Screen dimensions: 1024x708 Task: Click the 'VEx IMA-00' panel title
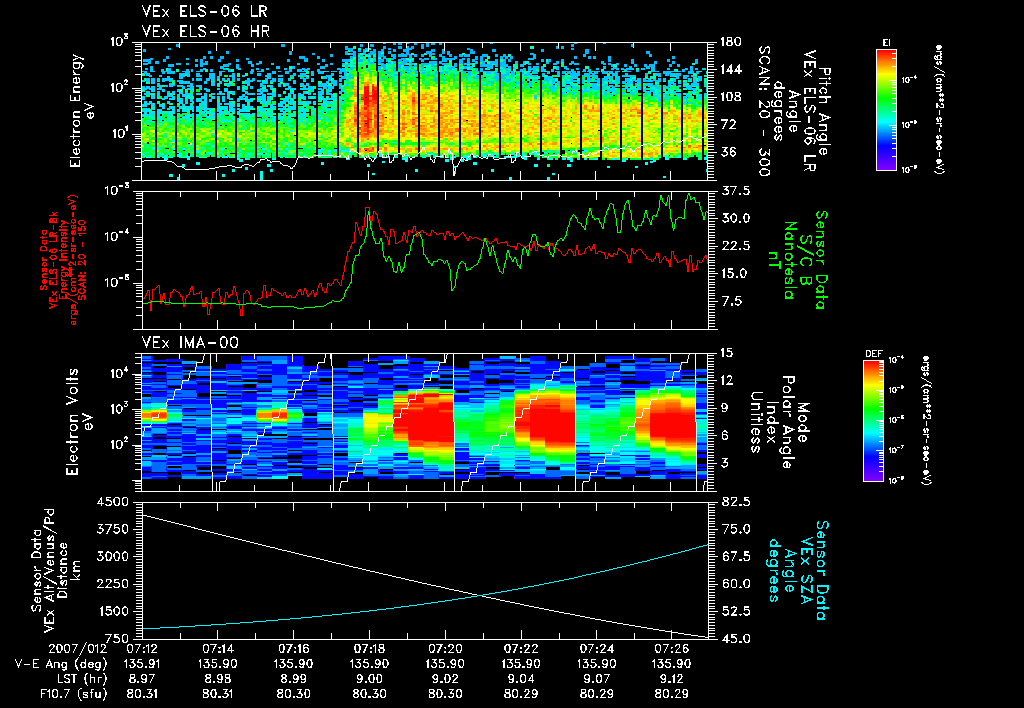point(190,342)
